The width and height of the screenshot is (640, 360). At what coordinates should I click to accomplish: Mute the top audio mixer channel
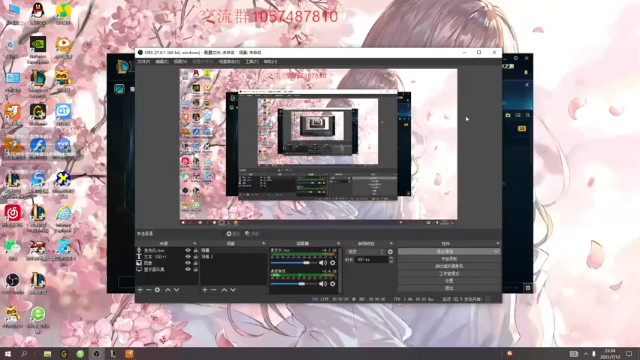(323, 263)
